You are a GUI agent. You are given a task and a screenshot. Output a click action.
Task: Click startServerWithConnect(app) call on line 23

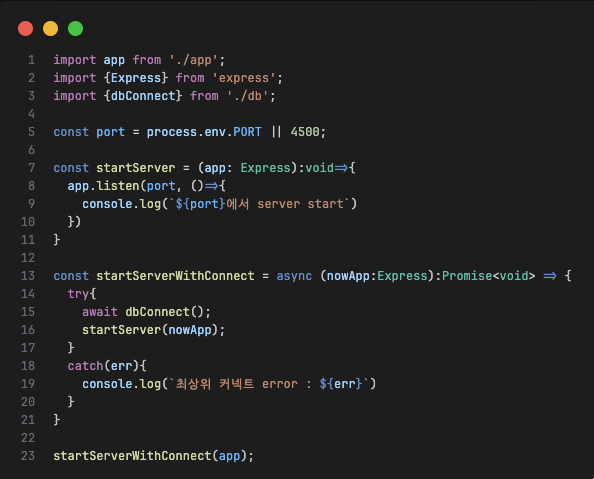(150, 456)
